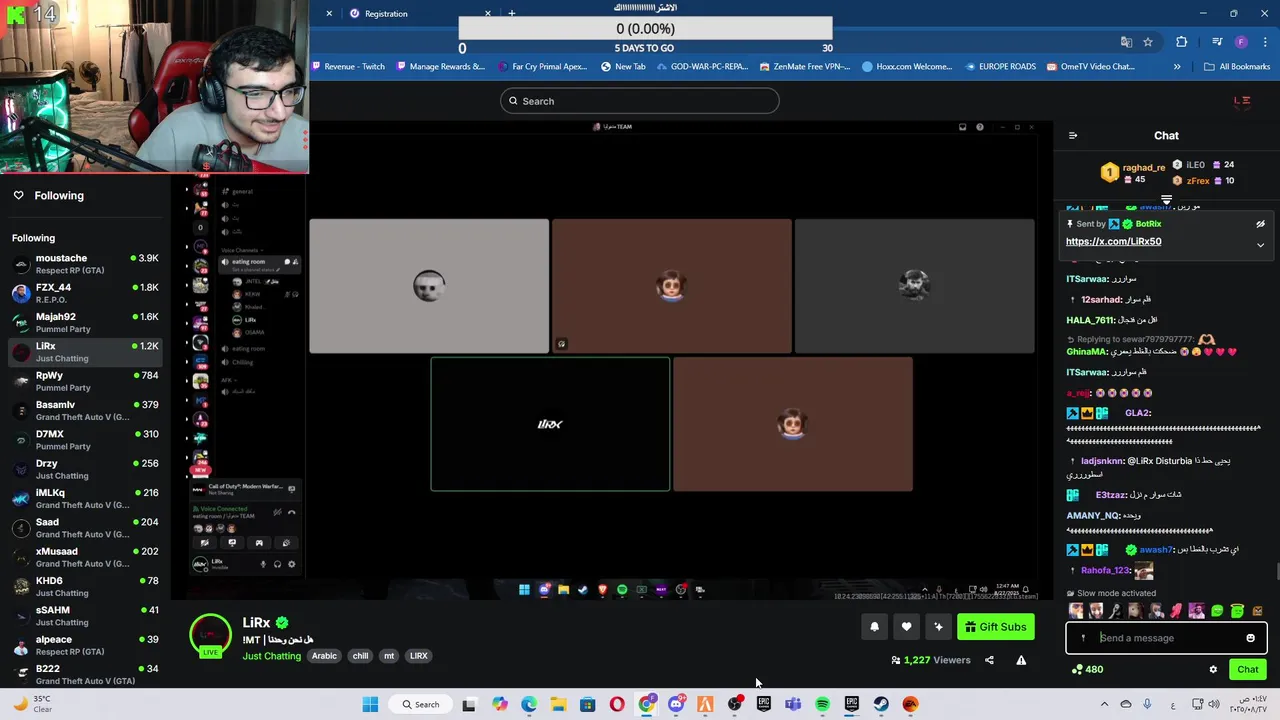
Task: Show hidden system tray icons chevron
Action: [1103, 704]
